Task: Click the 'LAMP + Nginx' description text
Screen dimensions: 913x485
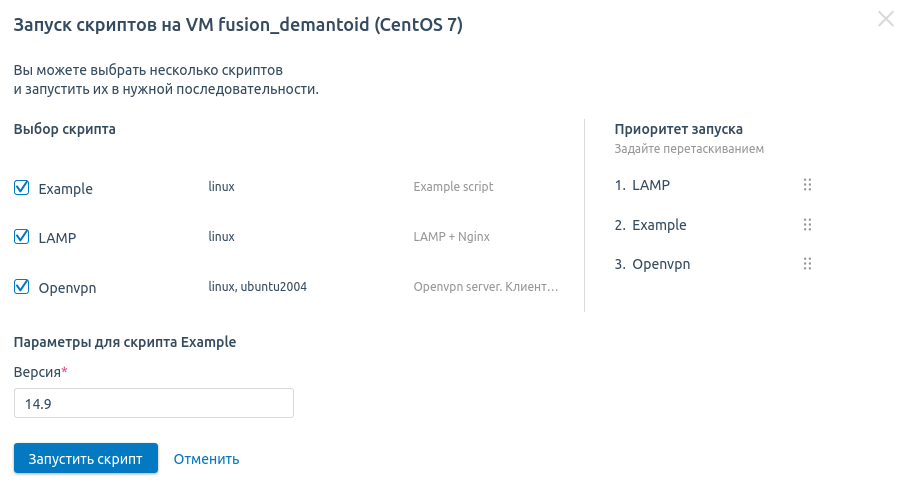Action: [451, 237]
